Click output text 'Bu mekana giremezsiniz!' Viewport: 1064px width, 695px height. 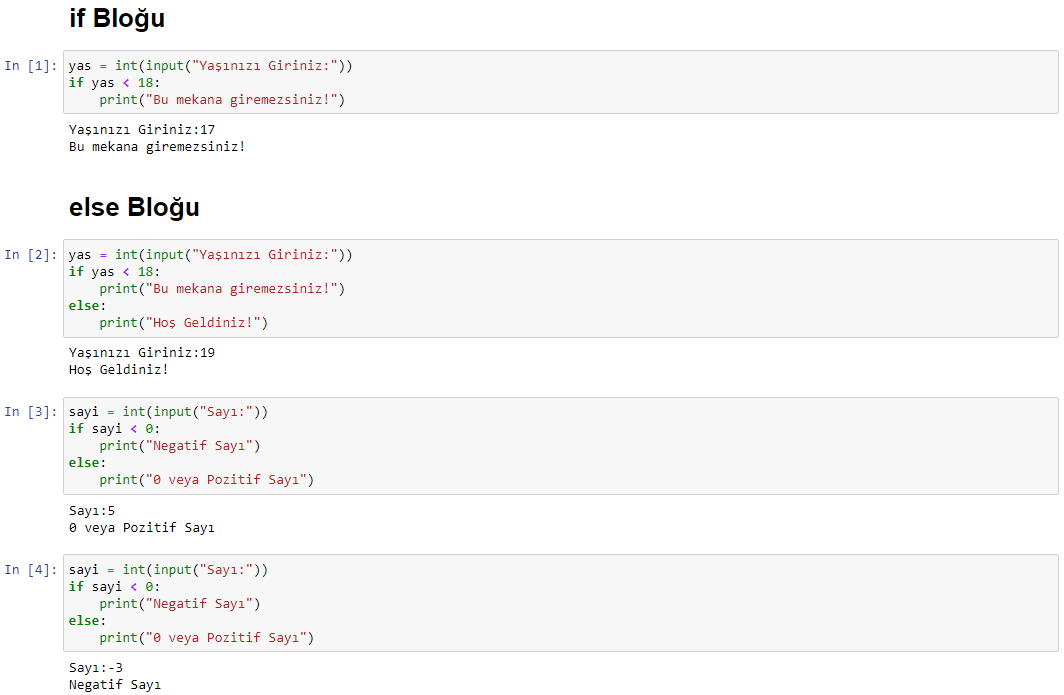pos(157,147)
